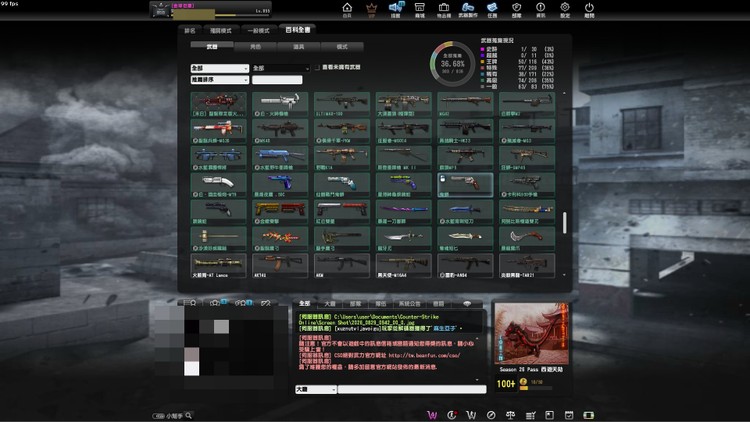
Task: Open the events megaphone icon
Action: 396,9
